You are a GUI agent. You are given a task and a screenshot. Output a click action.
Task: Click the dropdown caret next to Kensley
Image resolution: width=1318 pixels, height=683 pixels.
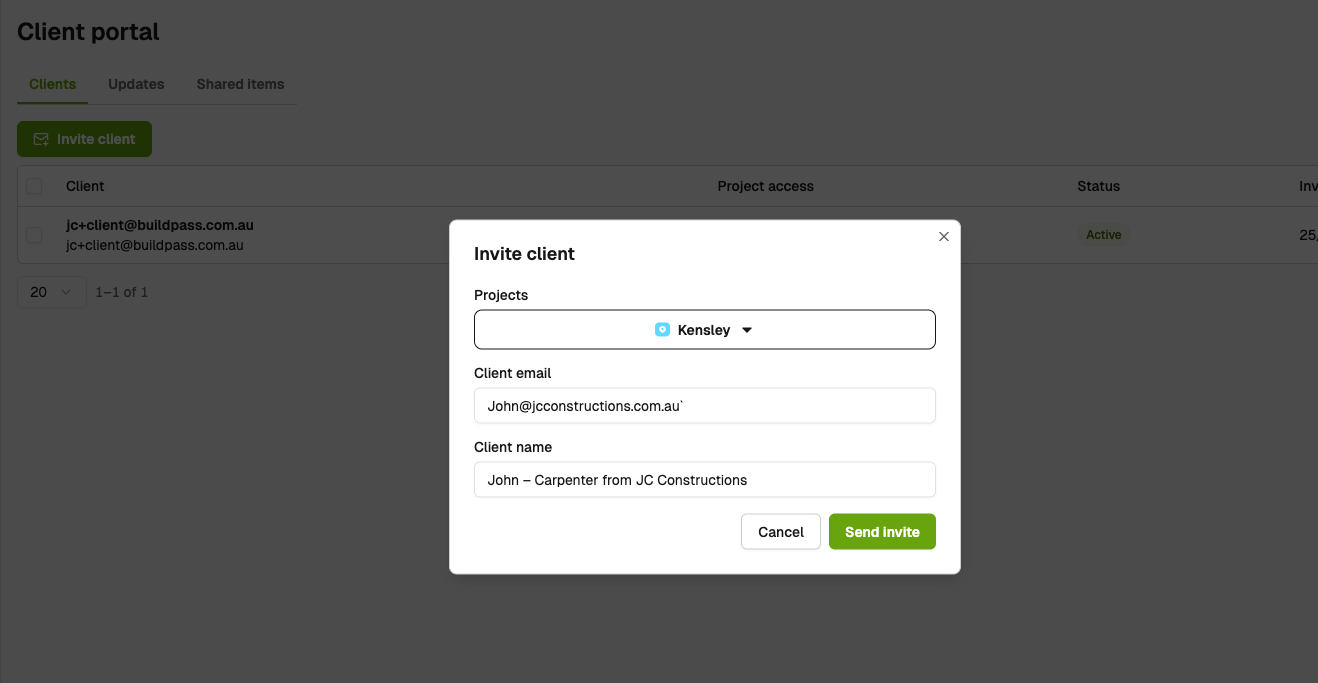click(x=746, y=330)
